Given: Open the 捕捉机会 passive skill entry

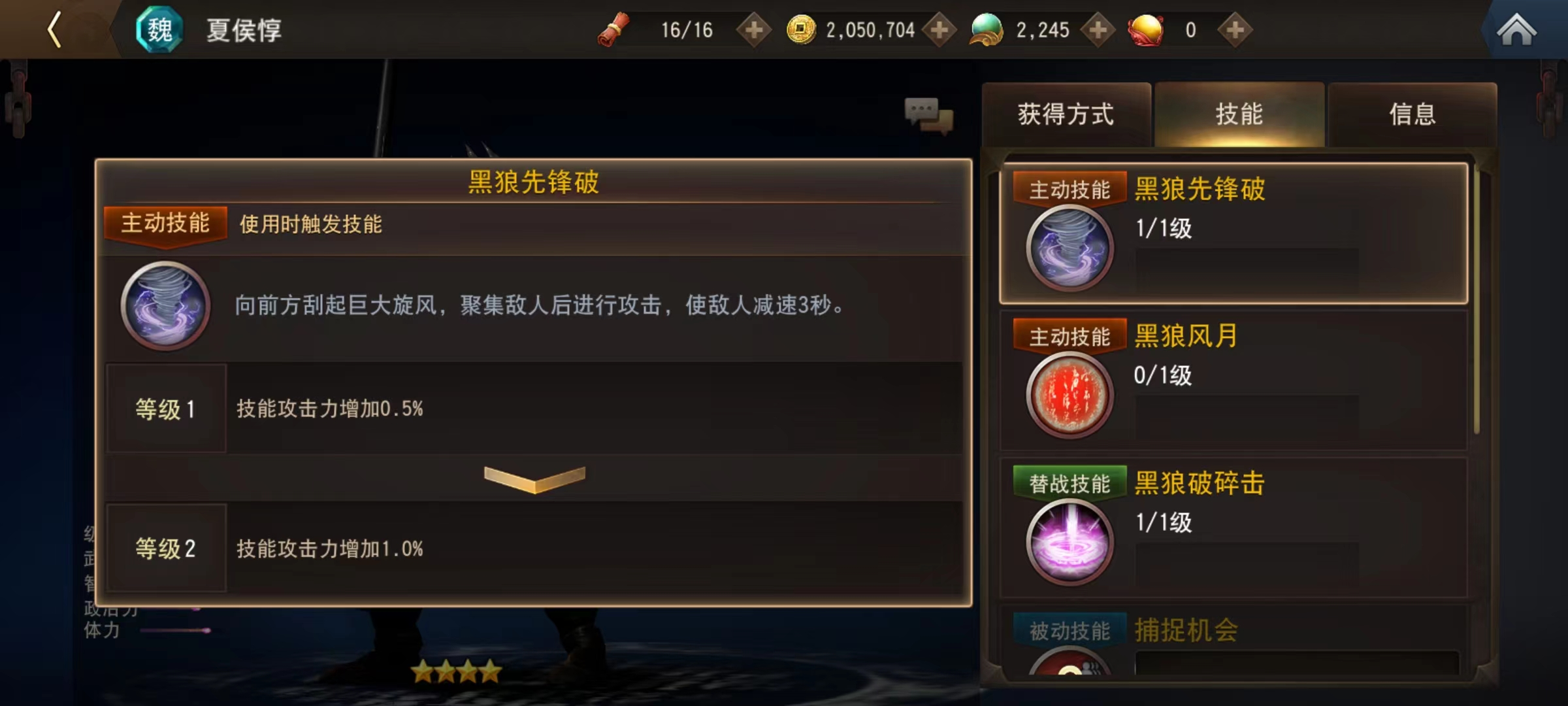Looking at the screenshot, I should 1233,641.
